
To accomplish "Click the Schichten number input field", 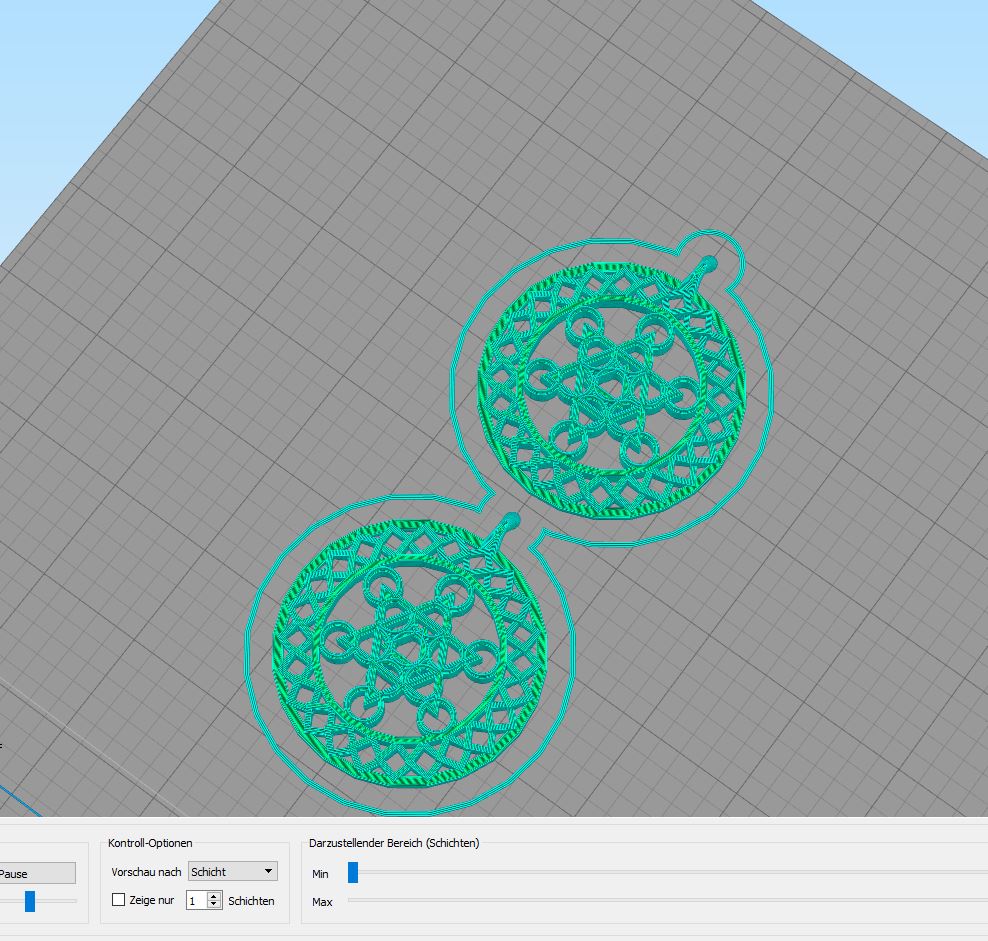I will coord(197,901).
